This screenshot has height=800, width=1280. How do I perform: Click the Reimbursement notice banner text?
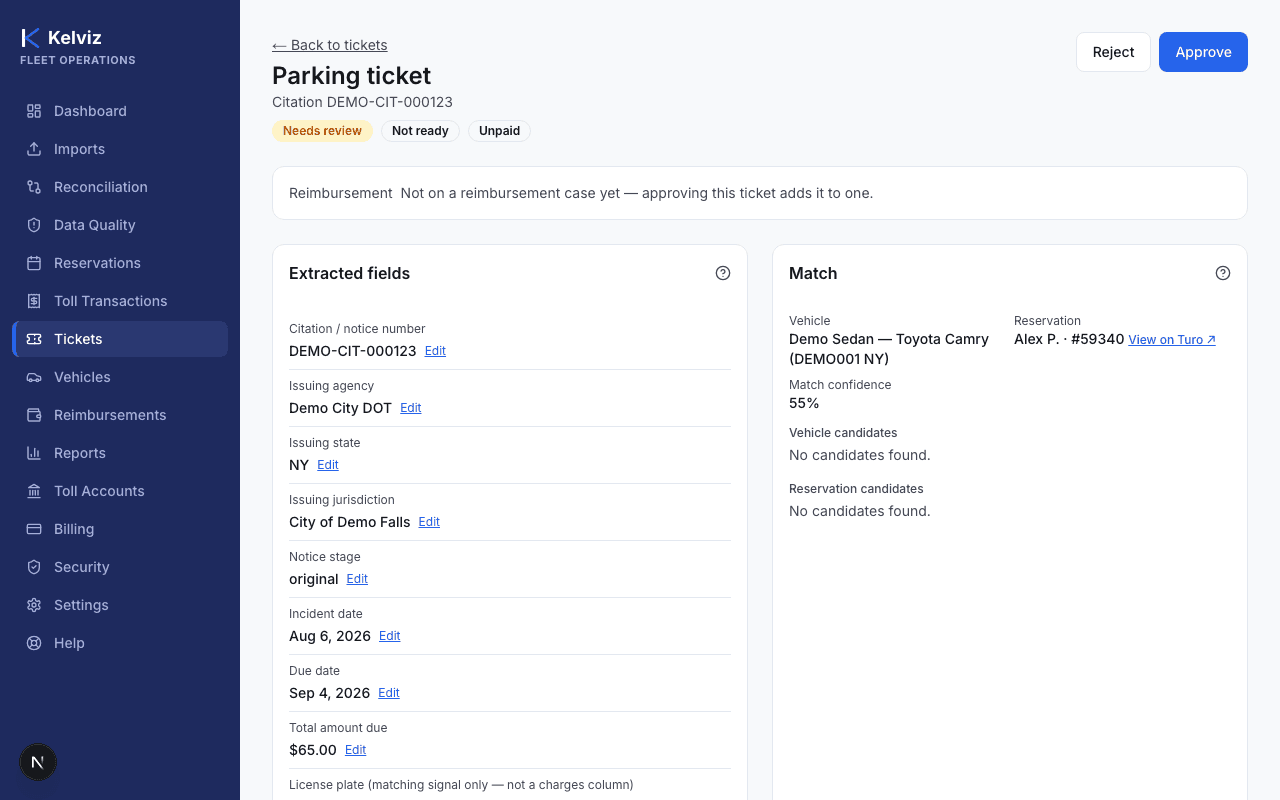point(581,193)
